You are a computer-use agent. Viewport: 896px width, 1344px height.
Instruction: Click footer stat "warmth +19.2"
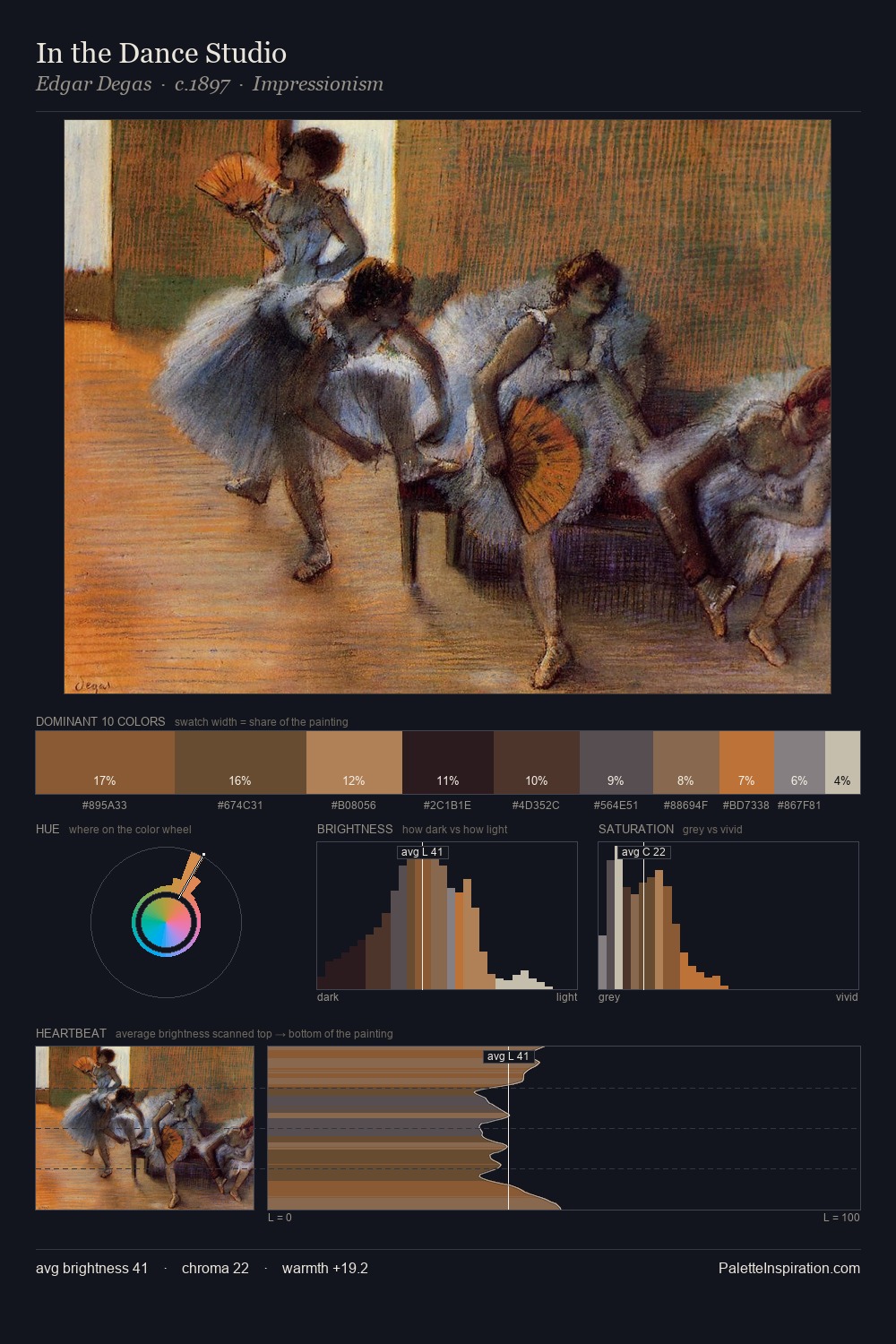point(325,1268)
